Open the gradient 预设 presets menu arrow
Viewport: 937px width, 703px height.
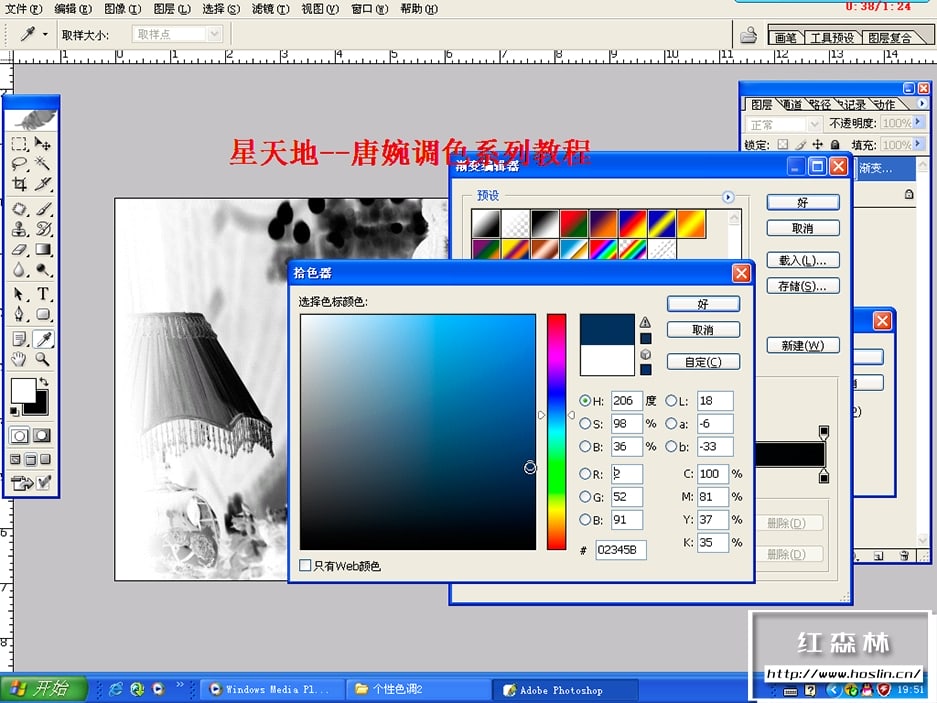728,197
